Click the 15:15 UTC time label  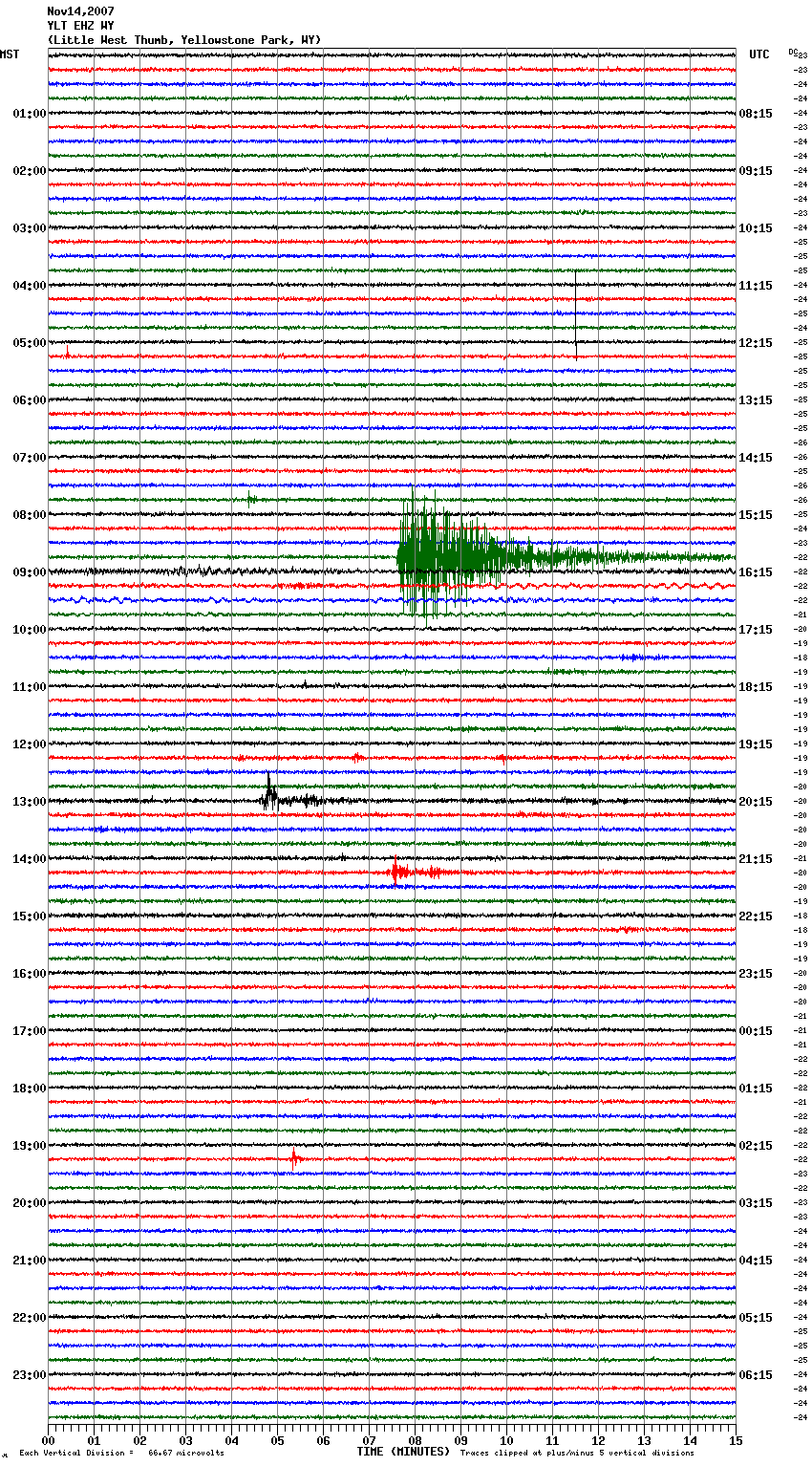click(756, 515)
